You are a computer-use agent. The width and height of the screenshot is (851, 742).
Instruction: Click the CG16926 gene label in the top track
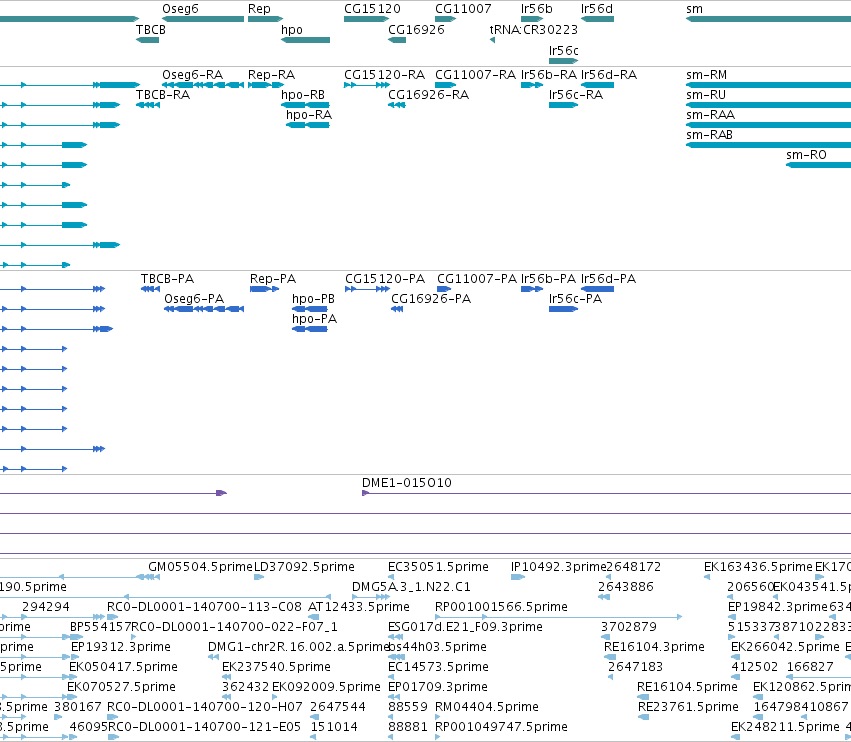tap(416, 29)
